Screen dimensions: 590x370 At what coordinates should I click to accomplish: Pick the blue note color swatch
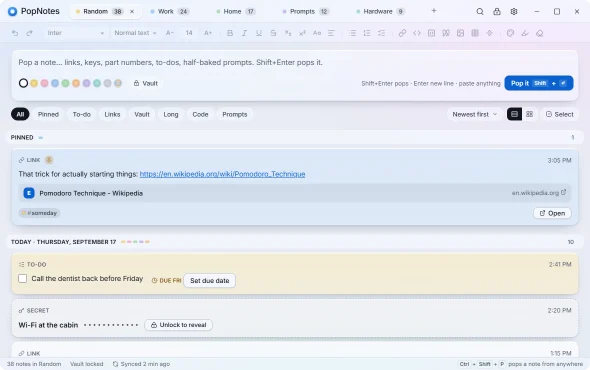point(55,83)
